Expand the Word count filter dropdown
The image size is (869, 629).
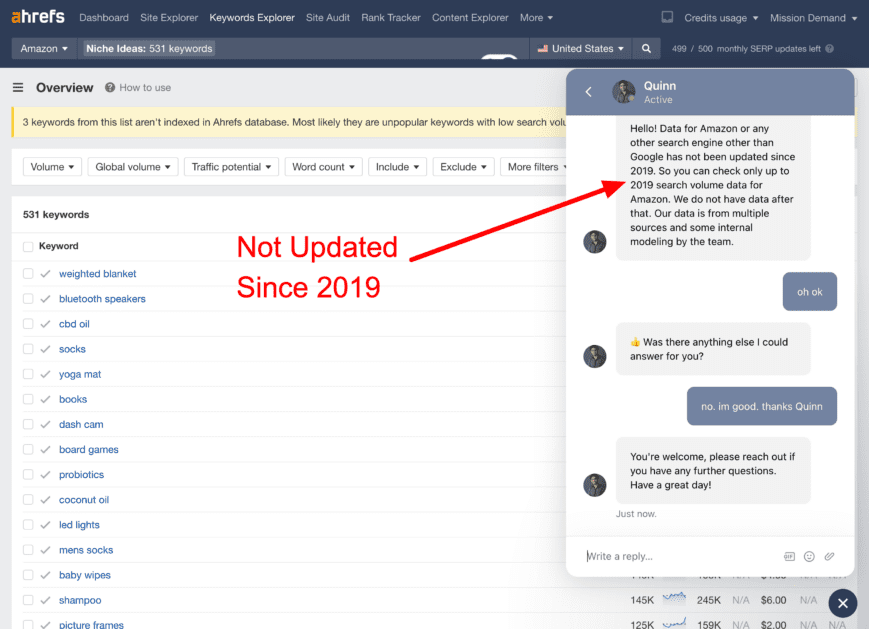(323, 167)
